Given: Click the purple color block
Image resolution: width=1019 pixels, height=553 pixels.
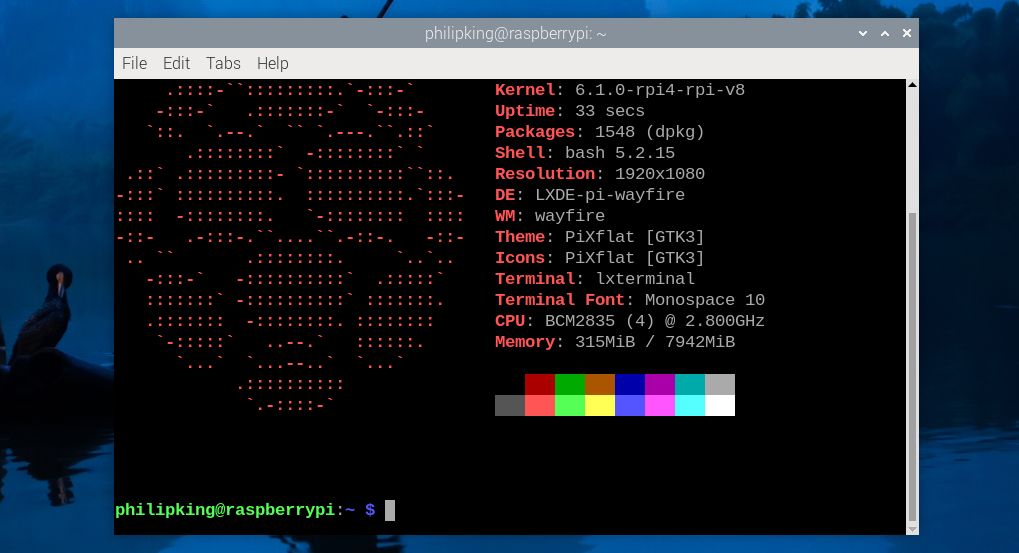Looking at the screenshot, I should tap(660, 384).
